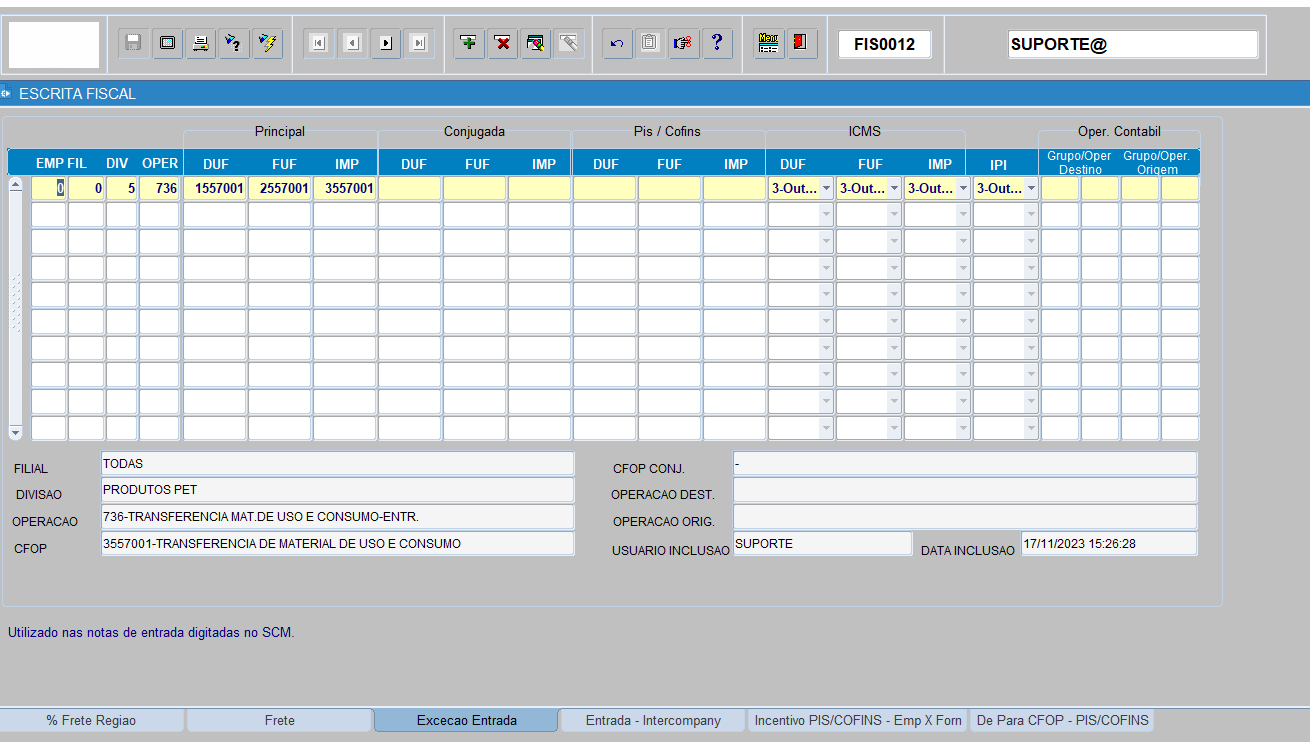Switch to the Frete tab
1310x742 pixels.
[x=280, y=720]
